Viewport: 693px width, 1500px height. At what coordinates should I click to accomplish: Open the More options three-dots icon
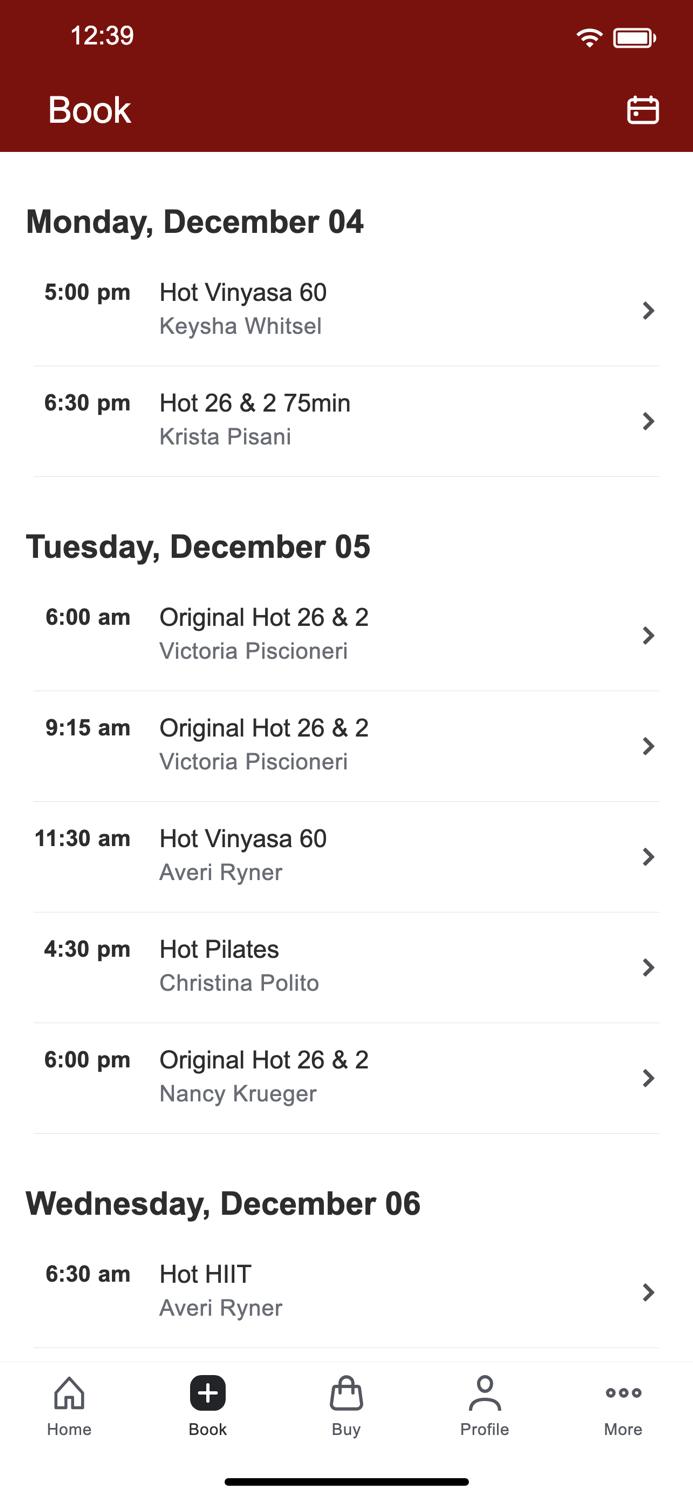(x=622, y=1392)
